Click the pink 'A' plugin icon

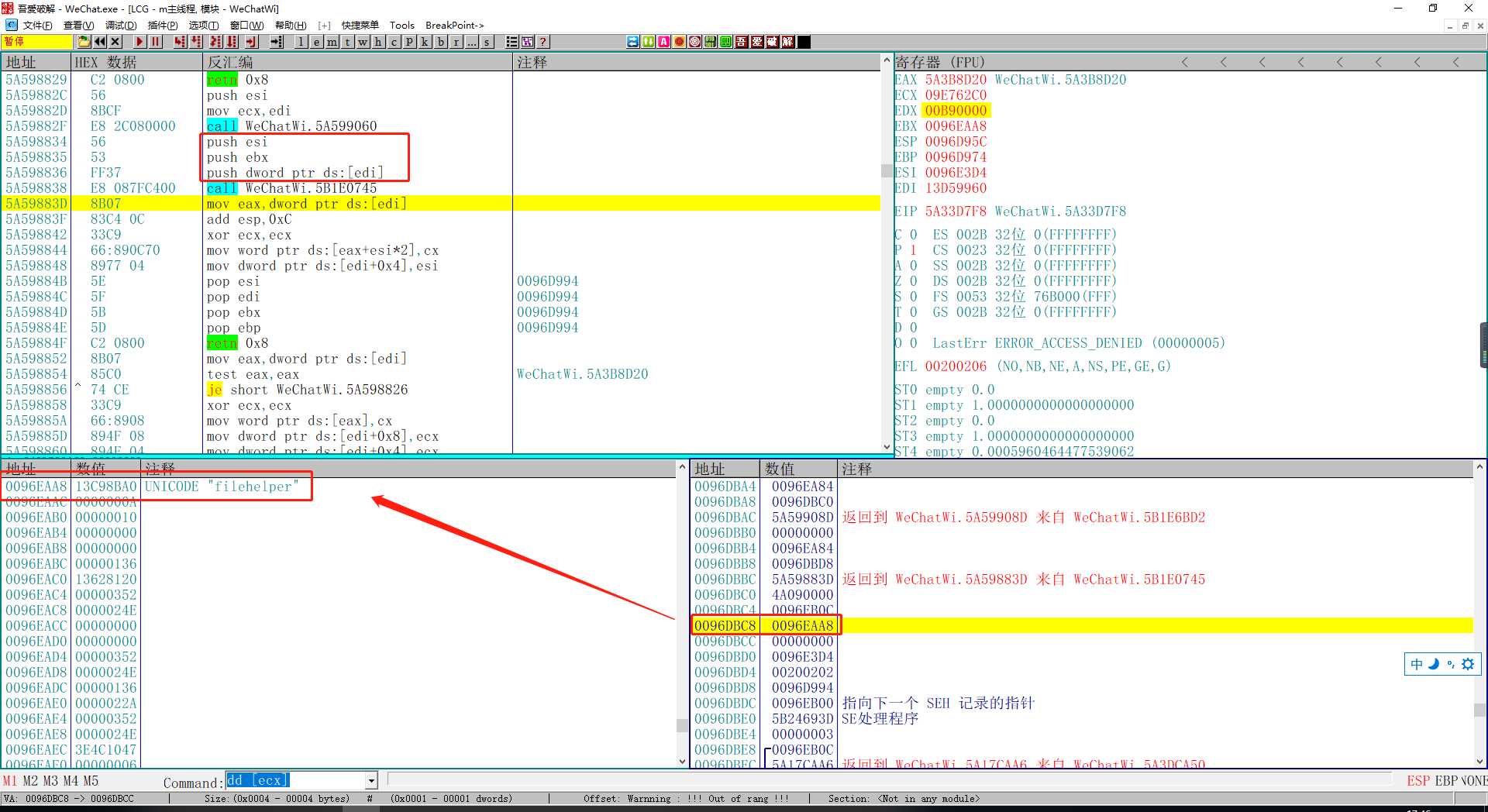[x=664, y=42]
